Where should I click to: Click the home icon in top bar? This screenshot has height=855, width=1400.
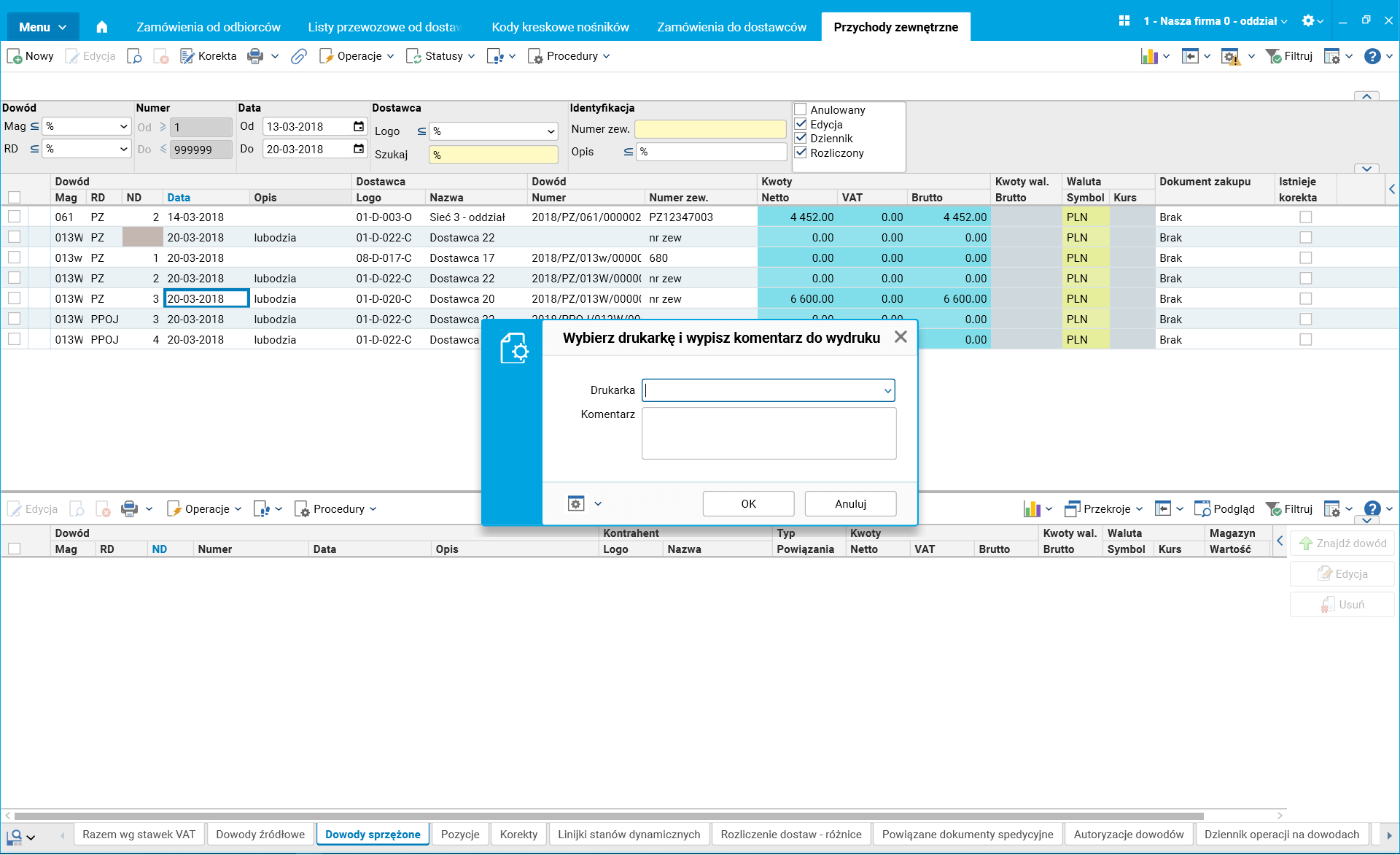click(102, 27)
